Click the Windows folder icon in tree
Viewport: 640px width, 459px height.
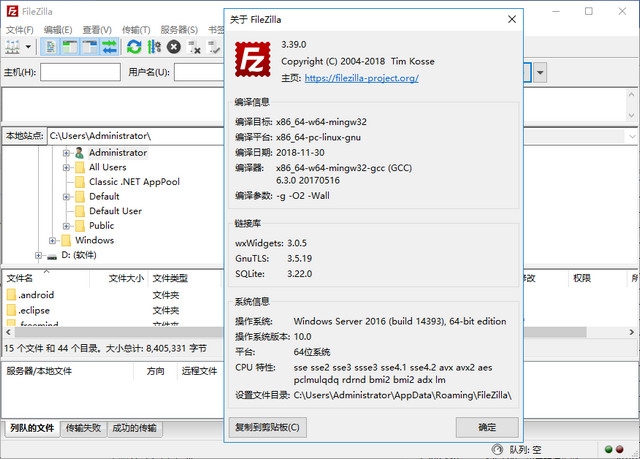(x=66, y=240)
